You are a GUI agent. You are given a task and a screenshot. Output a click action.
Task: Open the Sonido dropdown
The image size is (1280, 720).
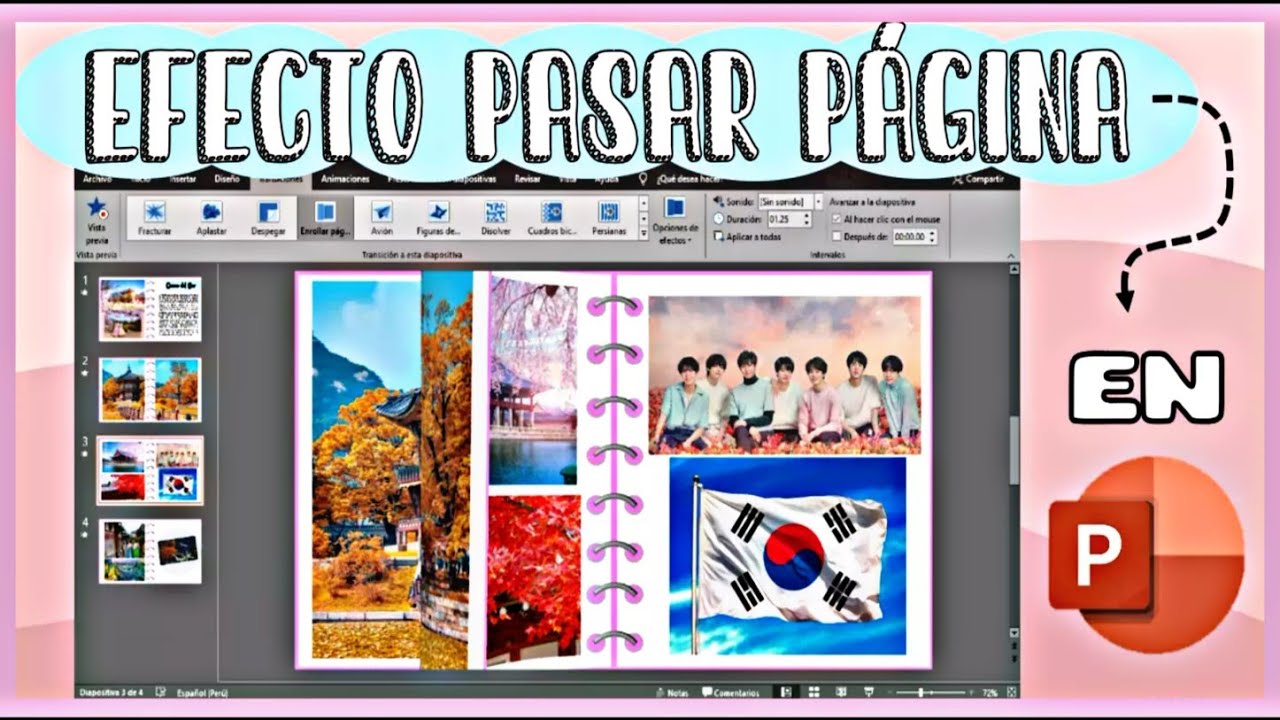[818, 201]
